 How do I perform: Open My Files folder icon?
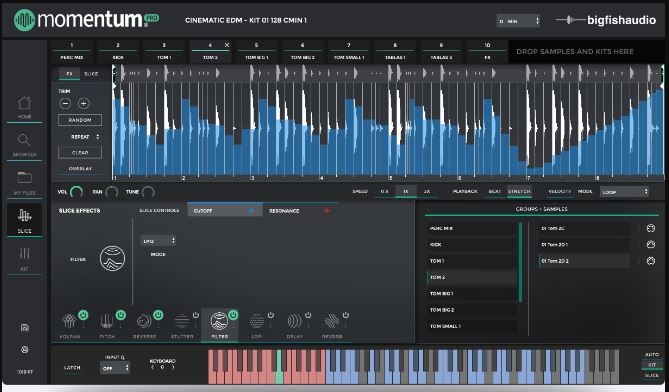pyautogui.click(x=24, y=177)
